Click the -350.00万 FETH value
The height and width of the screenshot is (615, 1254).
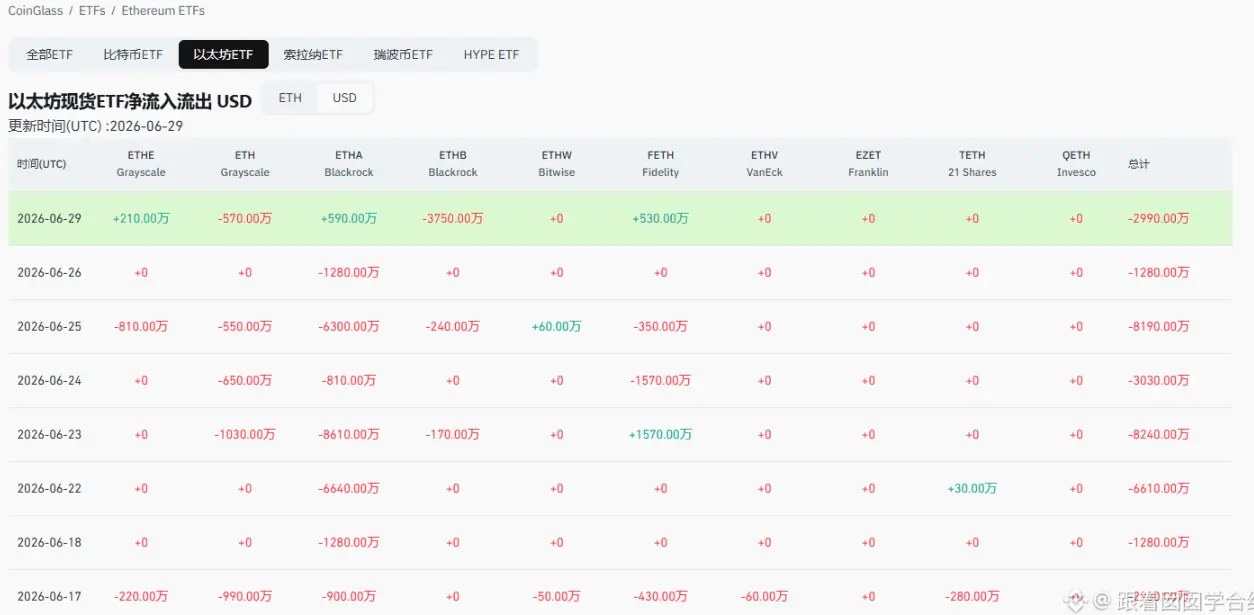tap(661, 326)
